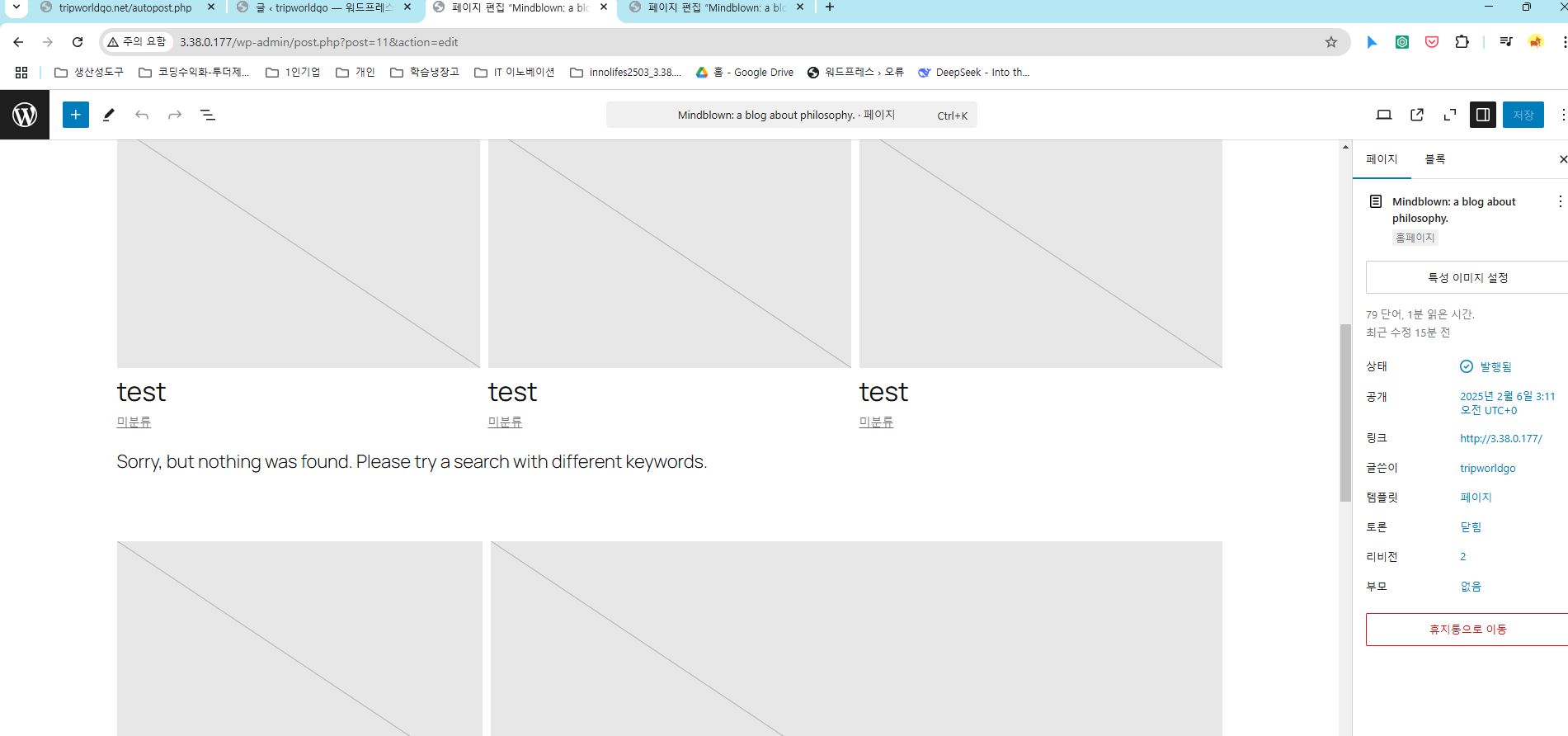Open the http://3.38.0.177/ page link
This screenshot has width=1568, height=736.
(1500, 438)
